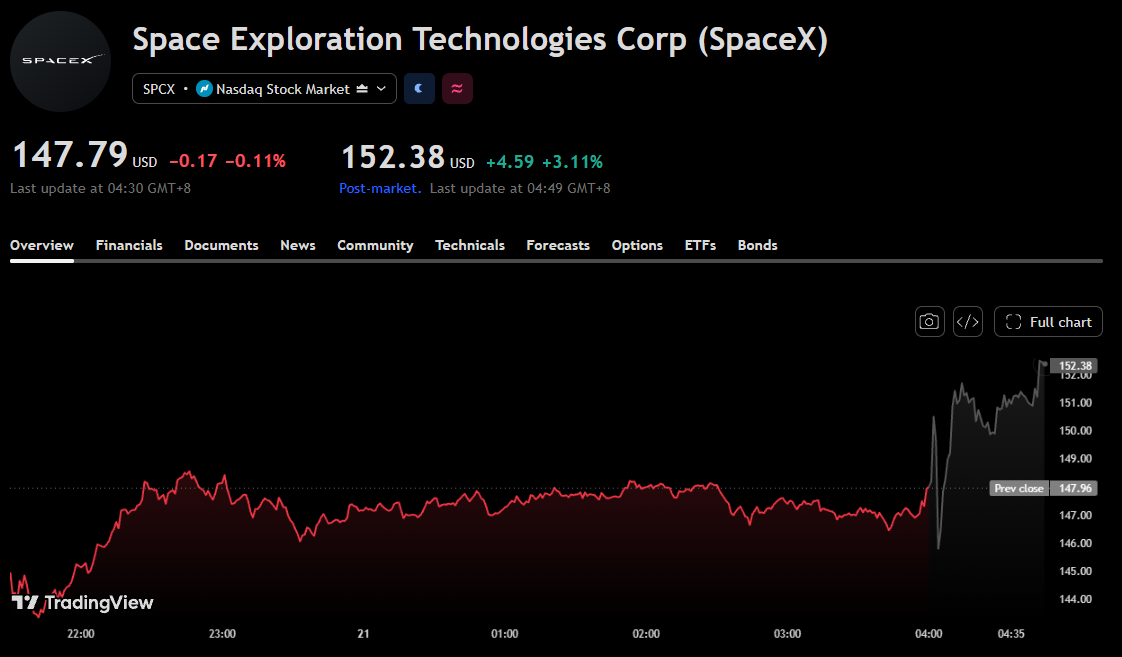Go to the Technicals tab
This screenshot has height=657, width=1122.
[469, 245]
